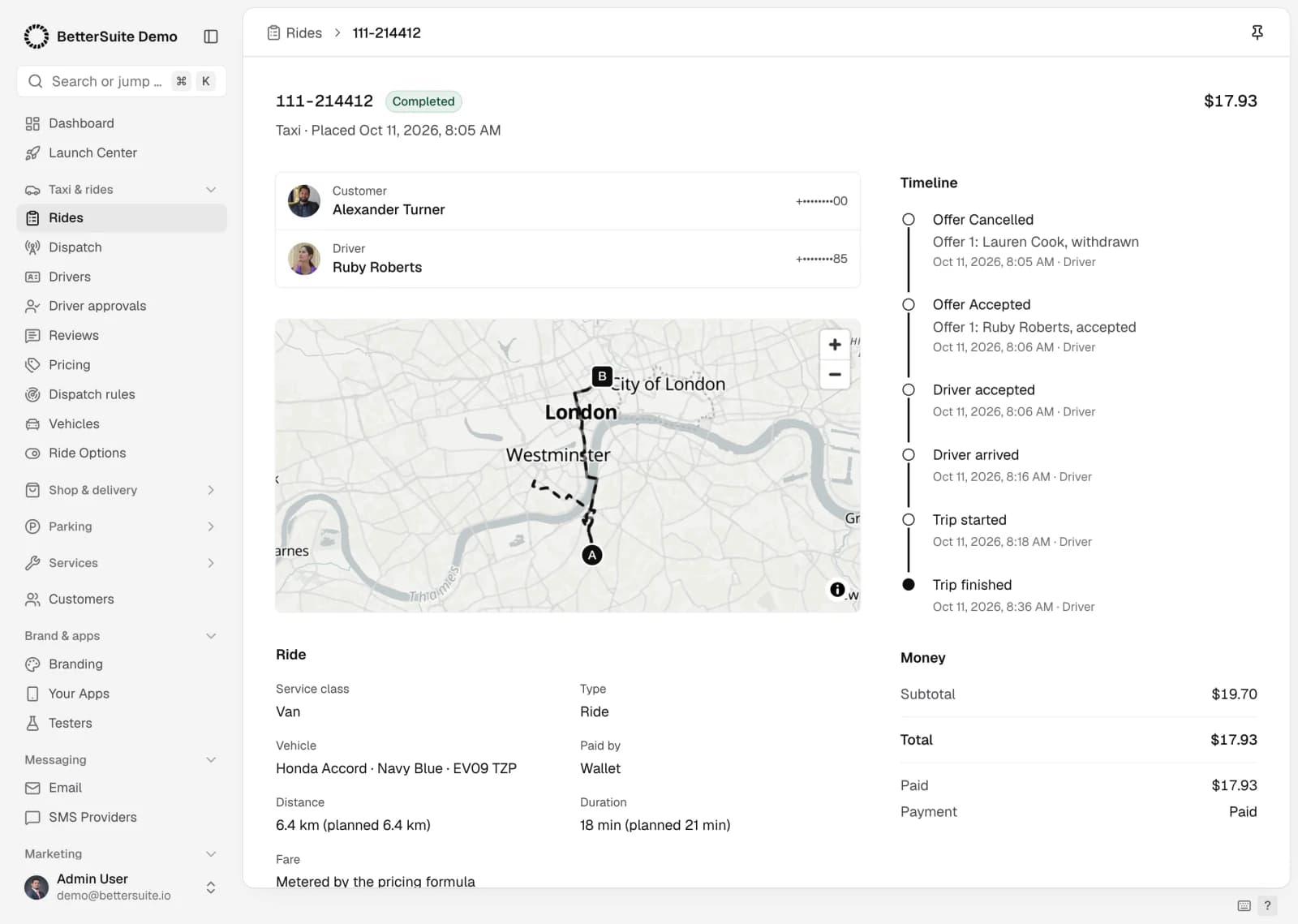
Task: Select the Trip finished timeline marker
Action: [x=909, y=585]
